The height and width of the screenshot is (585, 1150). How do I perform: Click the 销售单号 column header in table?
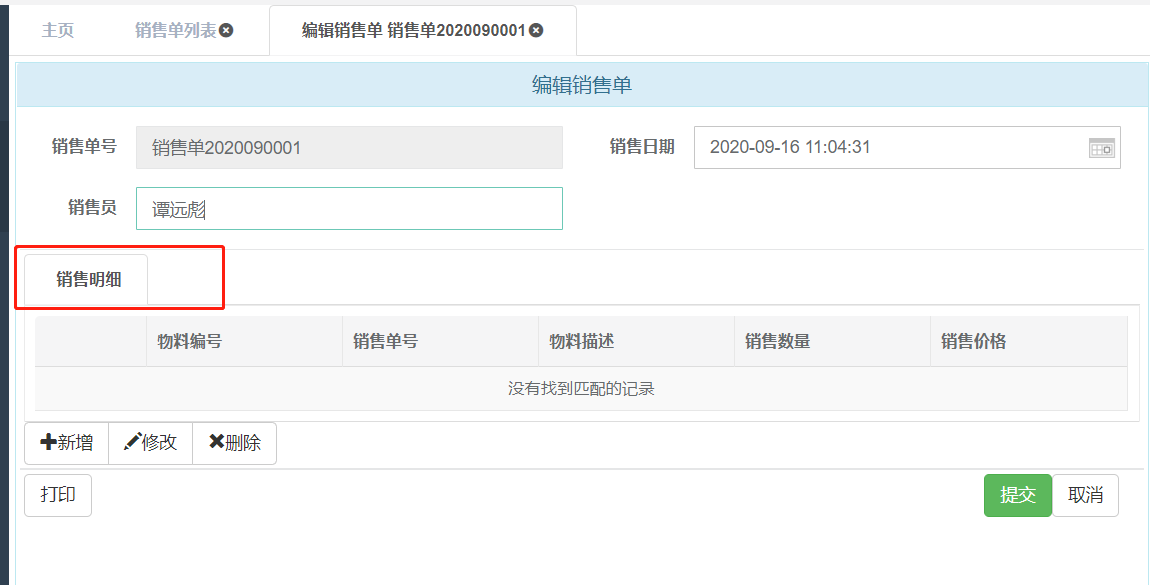tap(440, 341)
